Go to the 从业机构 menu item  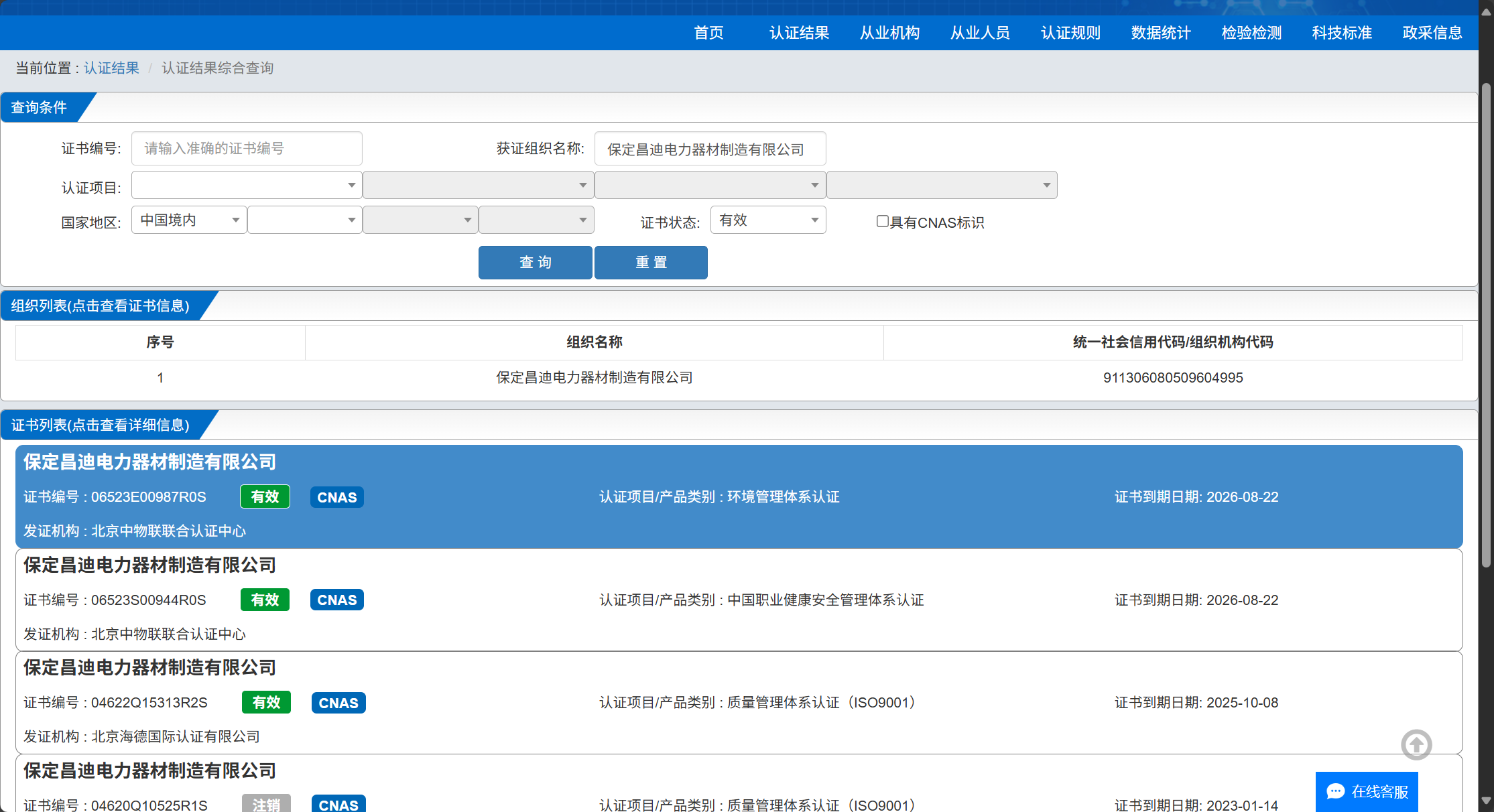click(x=889, y=33)
